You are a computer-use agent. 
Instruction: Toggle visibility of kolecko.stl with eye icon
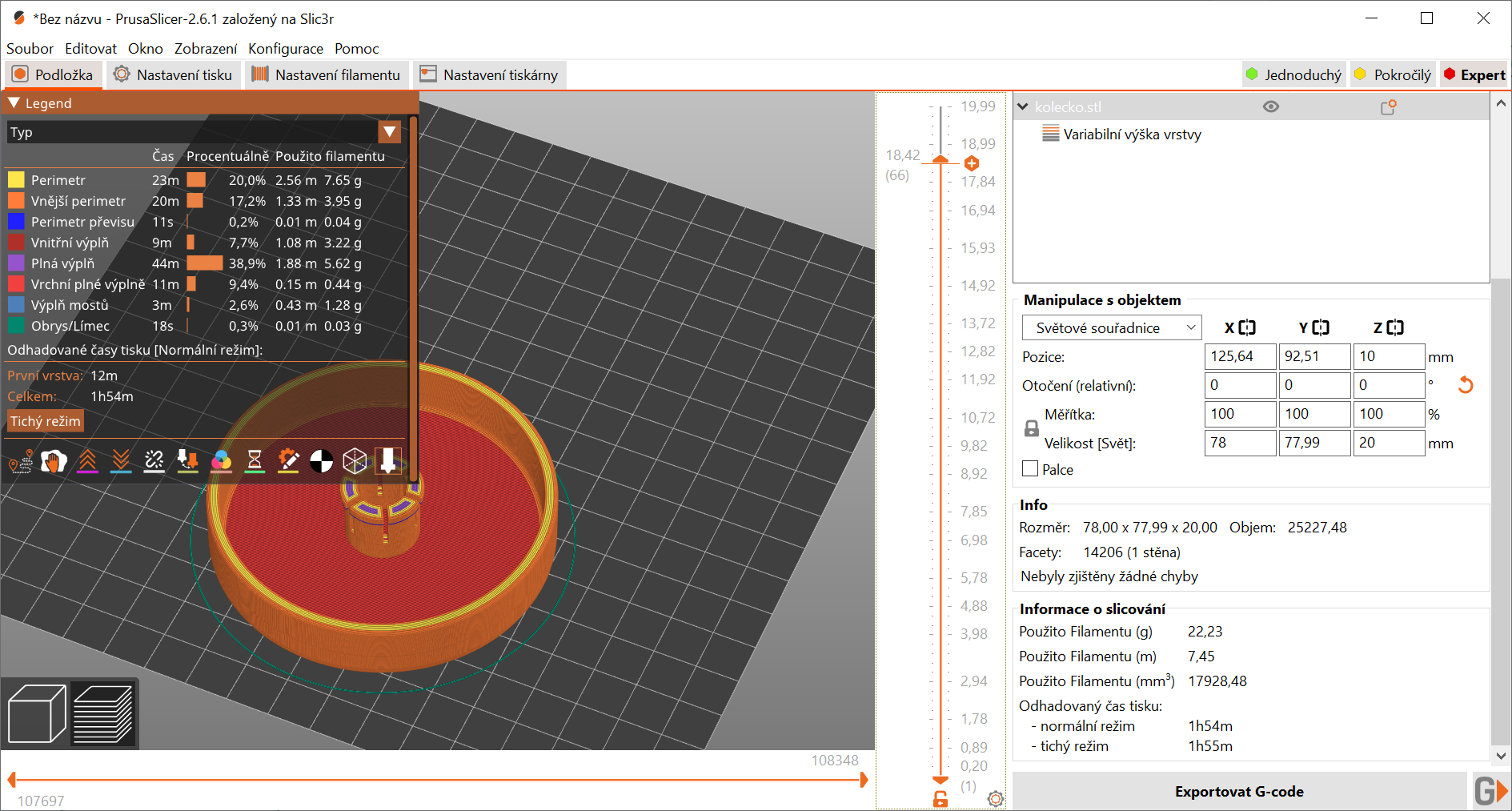click(1273, 106)
